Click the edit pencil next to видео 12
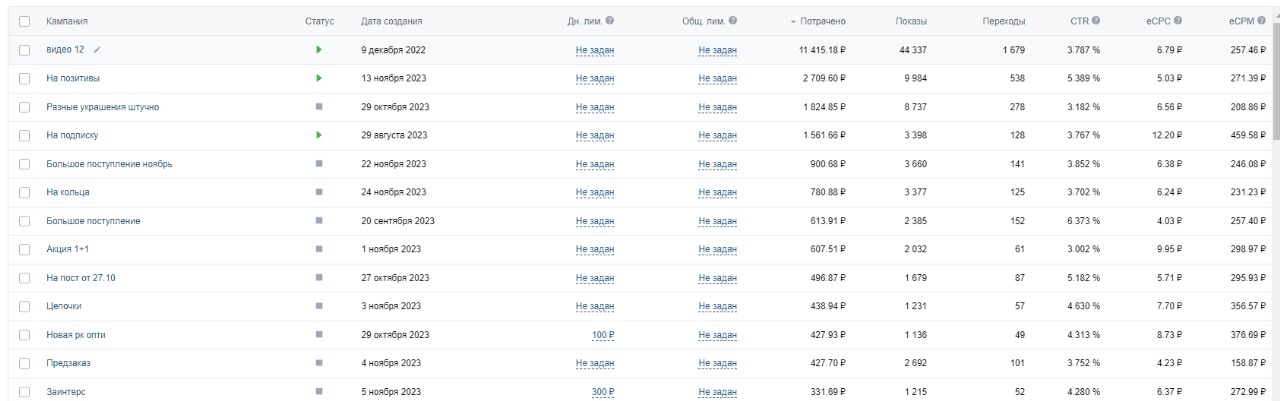Screen dimensions: 1280x401 point(97,49)
